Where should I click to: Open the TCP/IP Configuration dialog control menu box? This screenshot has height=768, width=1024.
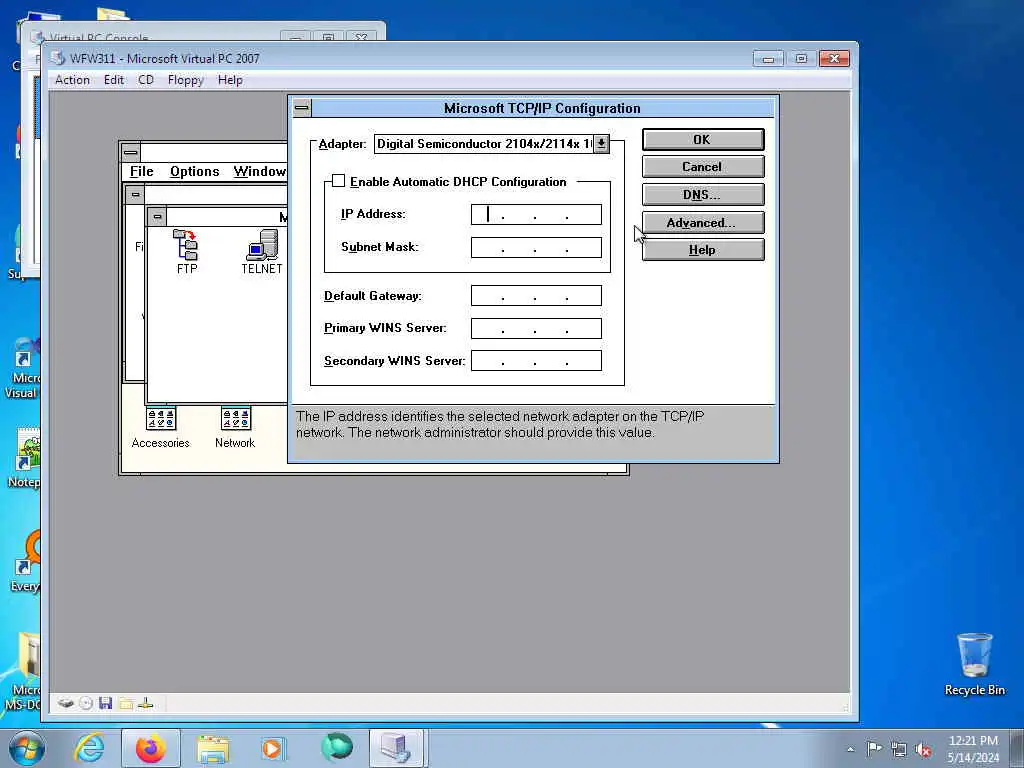tap(302, 108)
